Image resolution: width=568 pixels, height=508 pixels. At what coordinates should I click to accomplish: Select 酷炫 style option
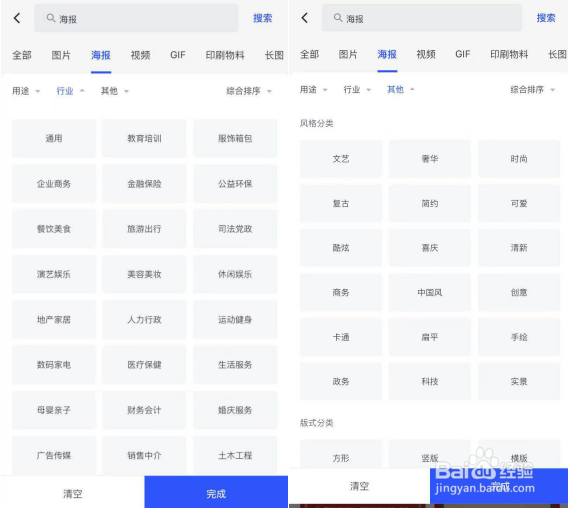[x=341, y=248]
